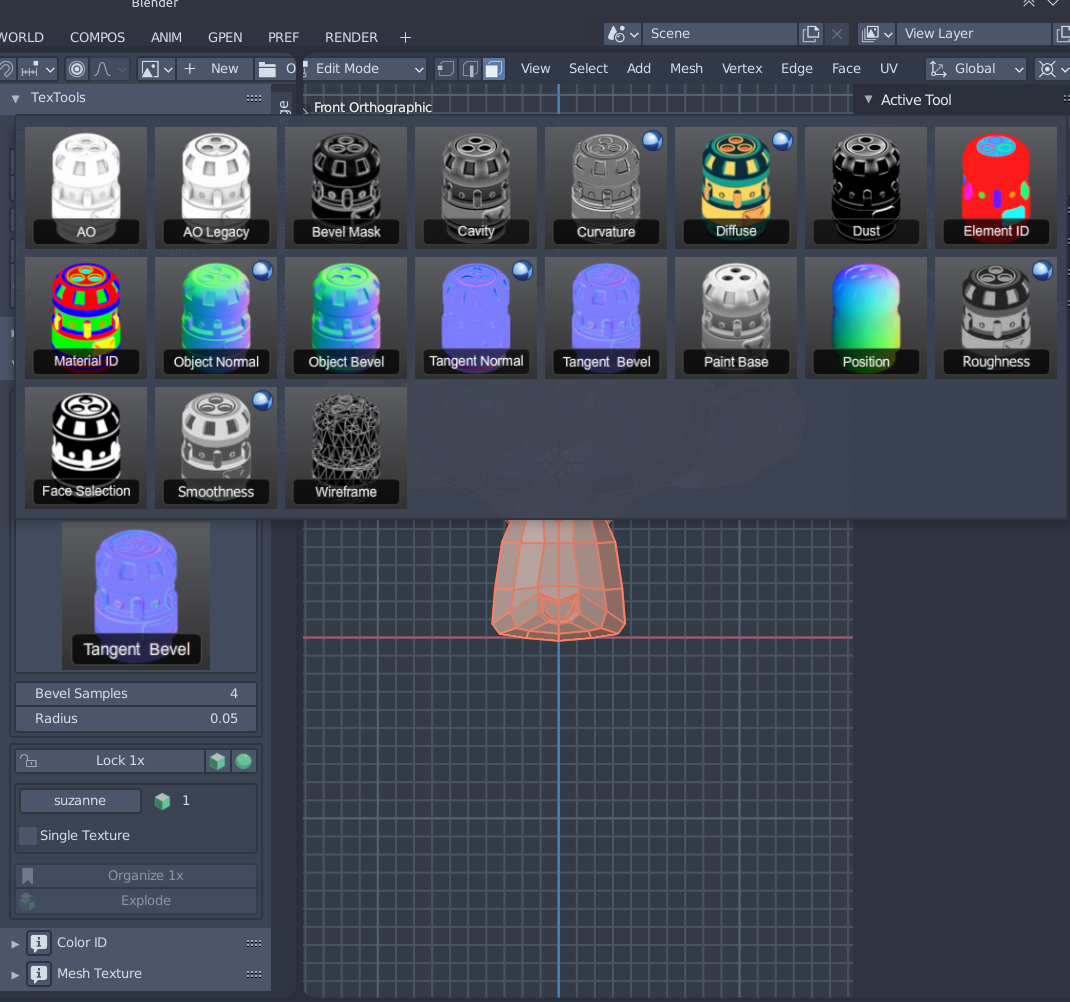Switch to the PREF workspace tab
The width and height of the screenshot is (1070, 1002).
pyautogui.click(x=283, y=37)
